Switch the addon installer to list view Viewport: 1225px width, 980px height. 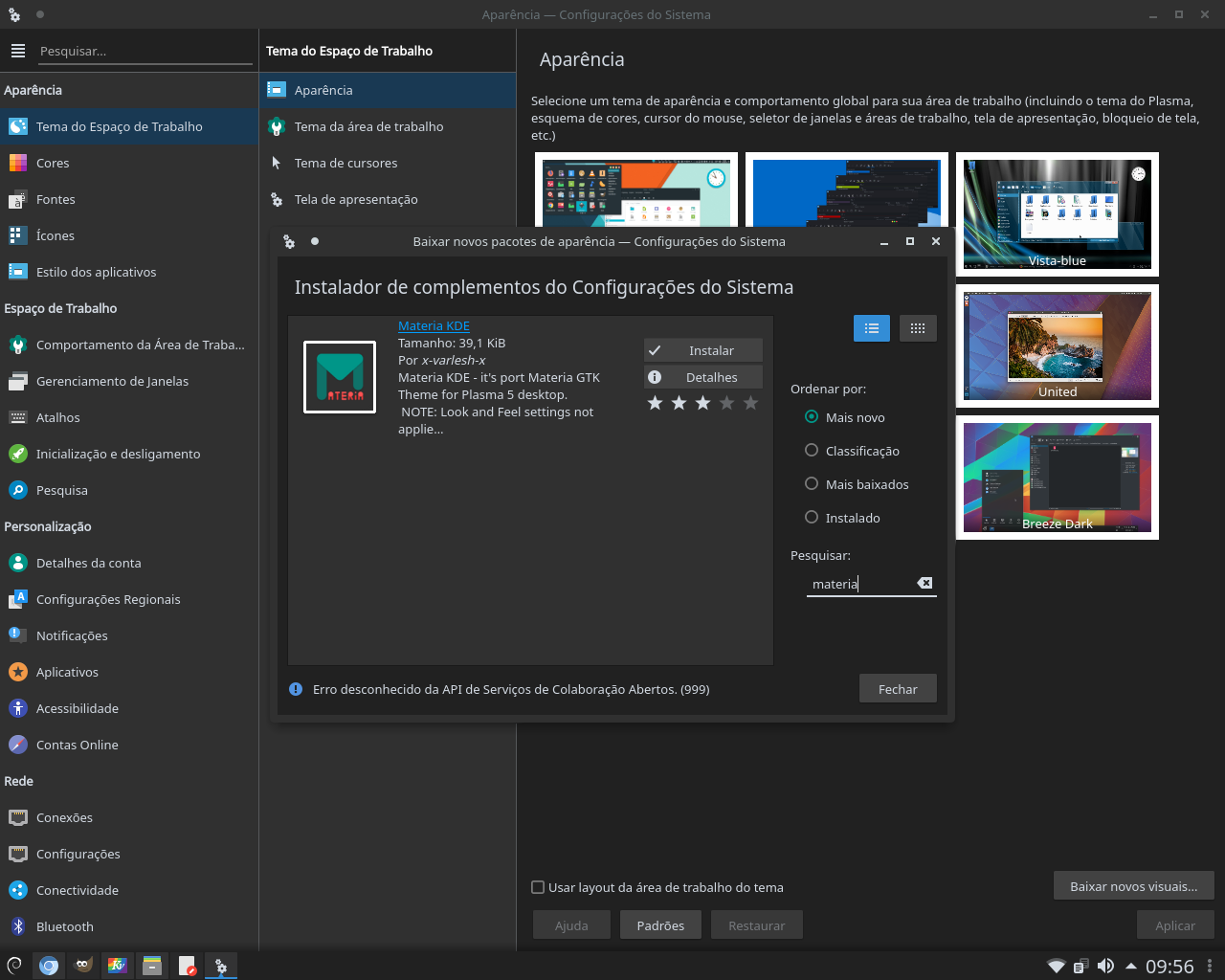(871, 328)
